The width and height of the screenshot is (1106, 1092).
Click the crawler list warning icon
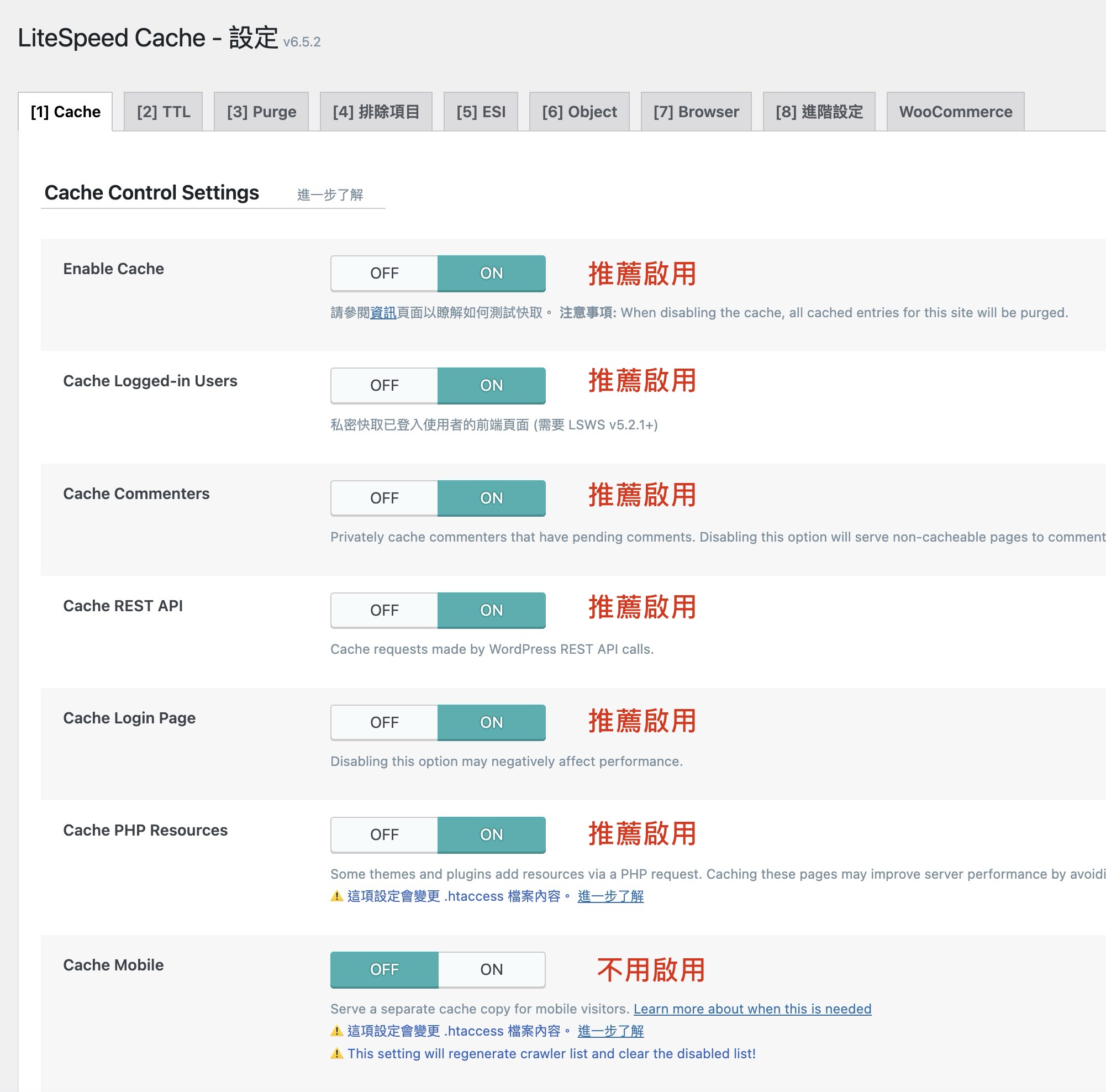click(336, 1054)
